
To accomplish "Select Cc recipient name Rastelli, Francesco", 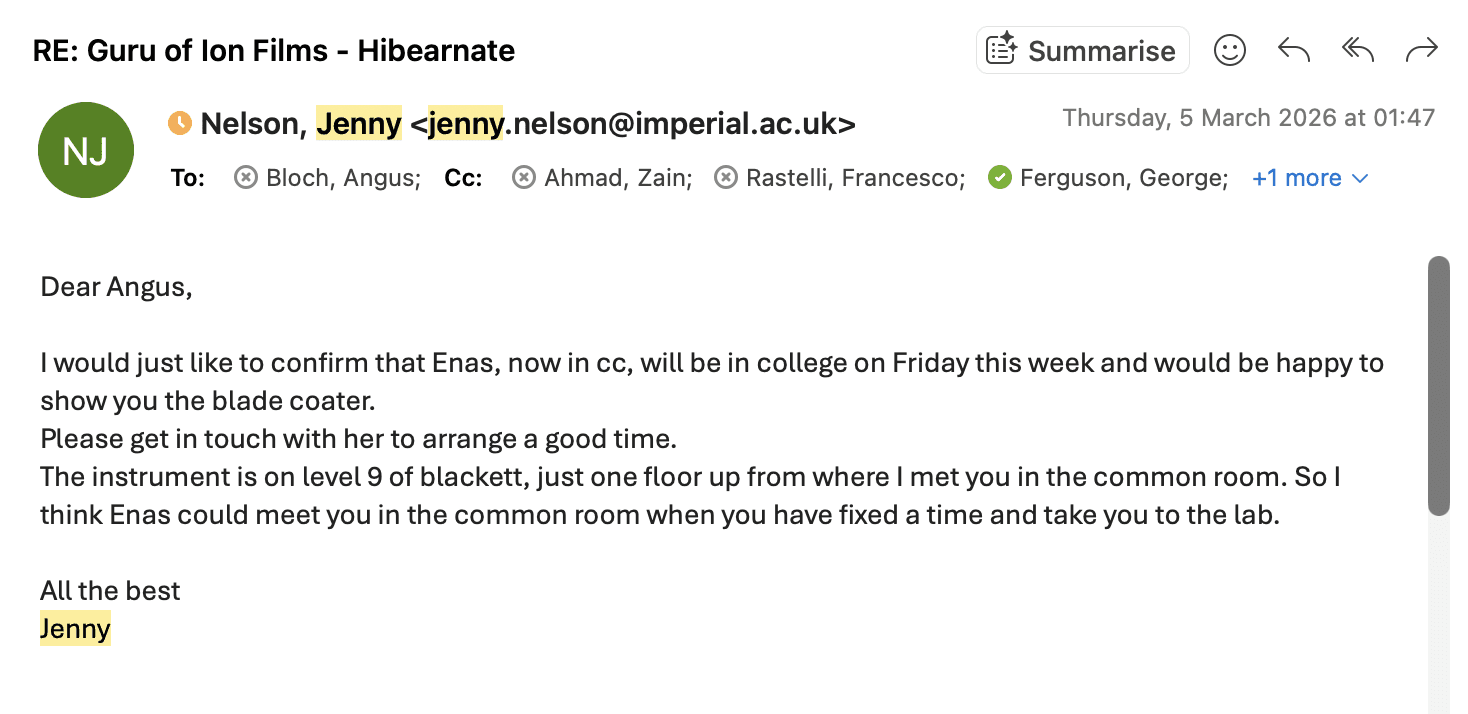I will pos(855,178).
